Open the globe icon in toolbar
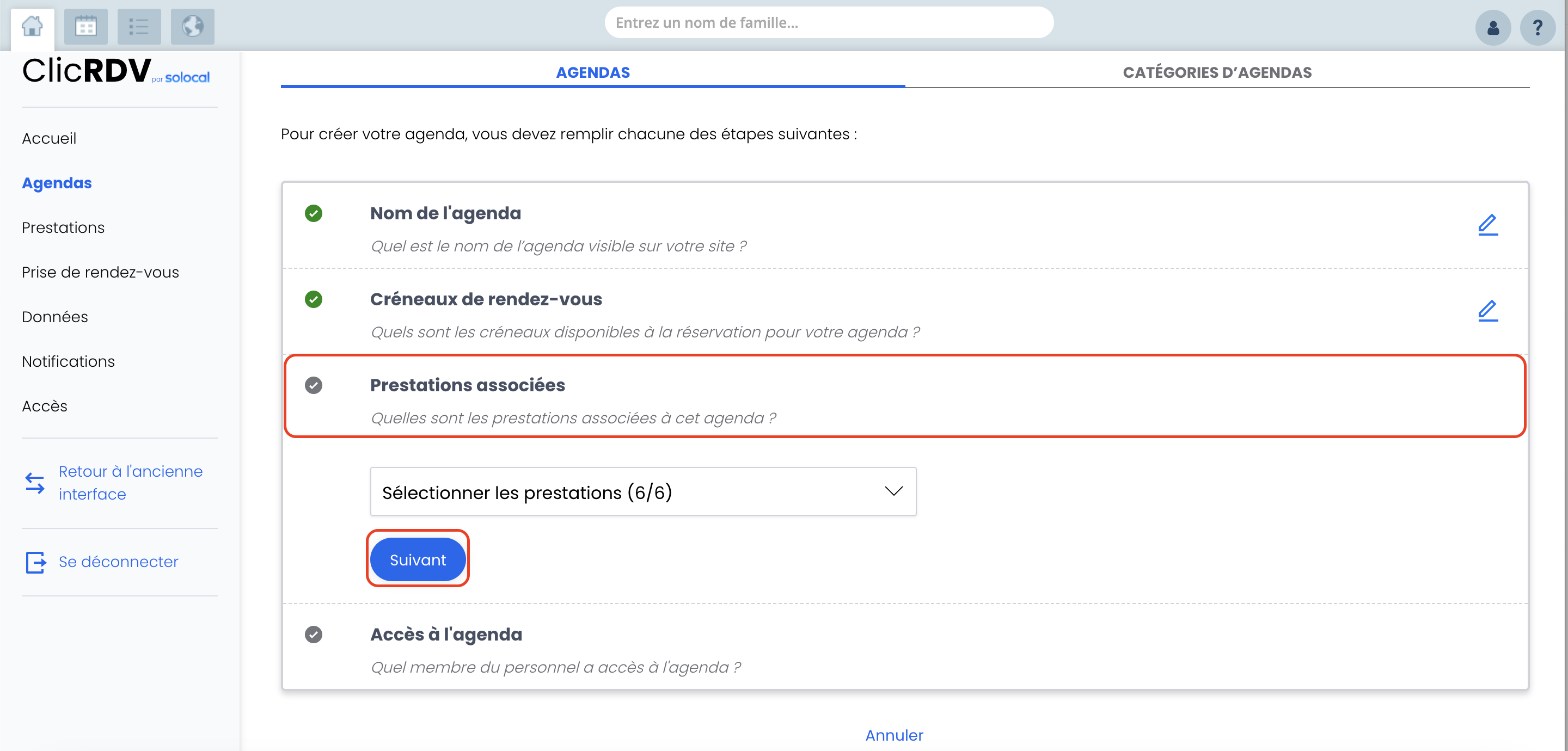 click(x=192, y=27)
